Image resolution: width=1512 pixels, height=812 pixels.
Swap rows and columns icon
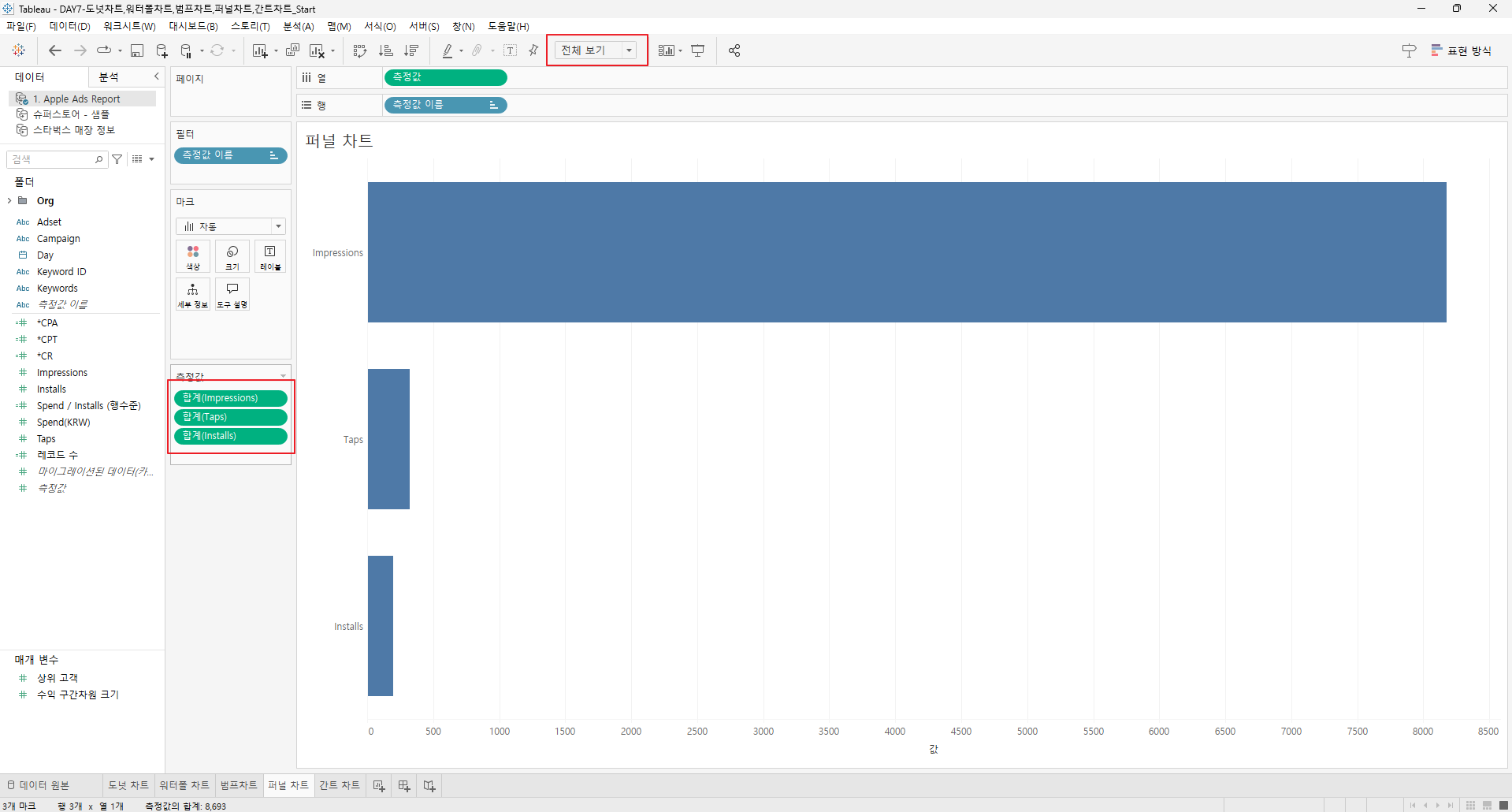click(360, 50)
